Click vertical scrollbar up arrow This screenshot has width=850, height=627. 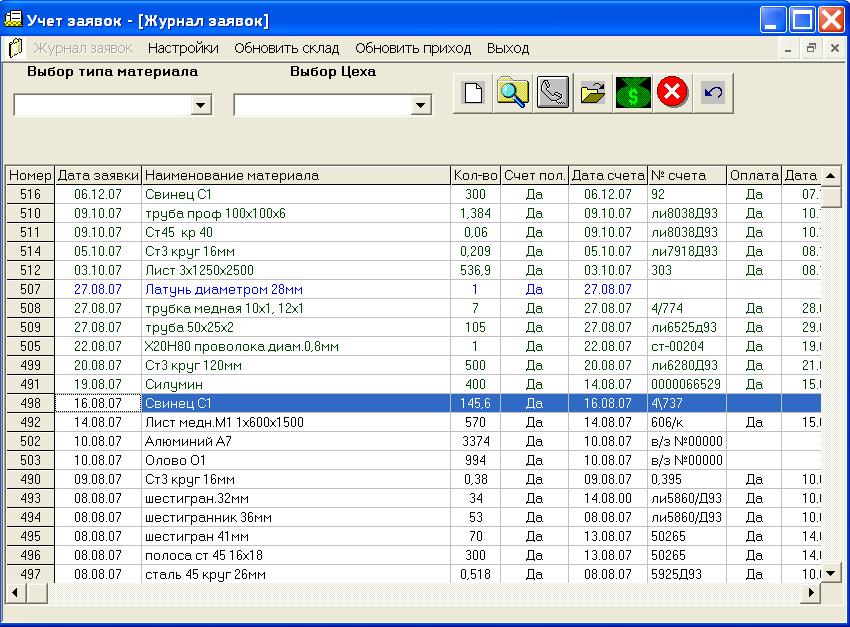point(830,176)
